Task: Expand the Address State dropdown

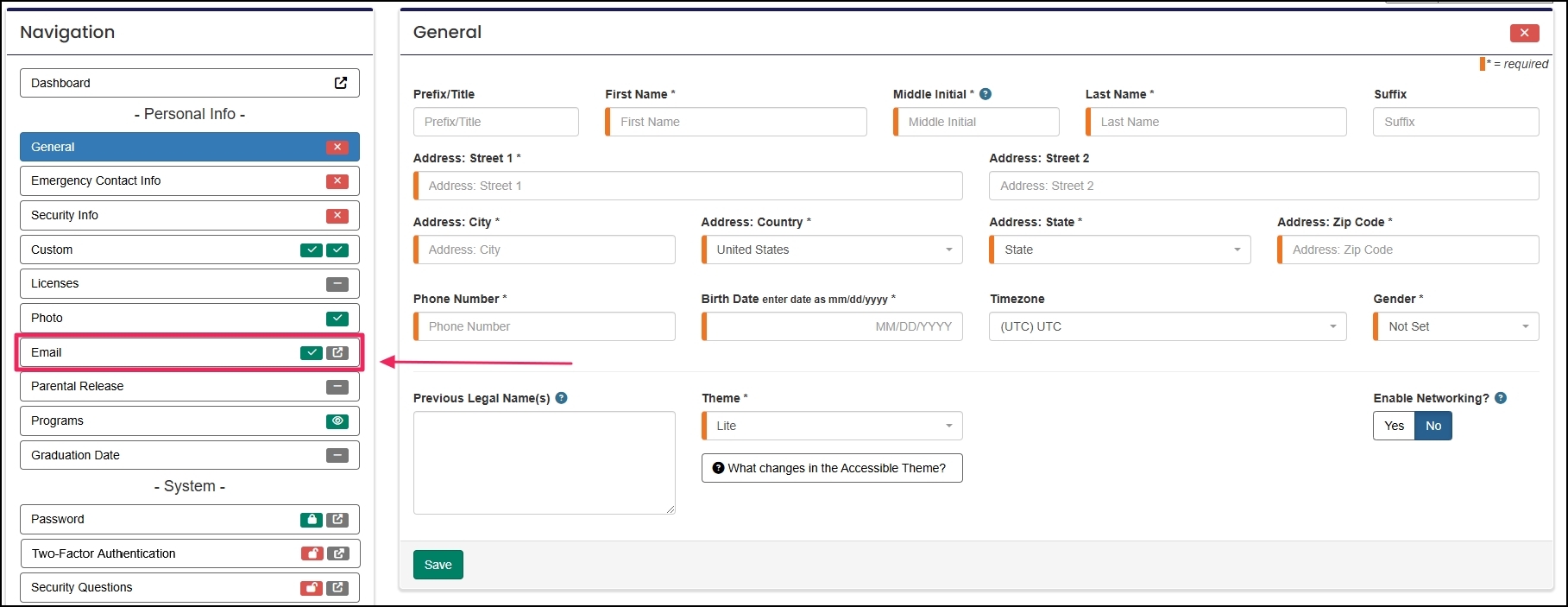Action: (1120, 250)
